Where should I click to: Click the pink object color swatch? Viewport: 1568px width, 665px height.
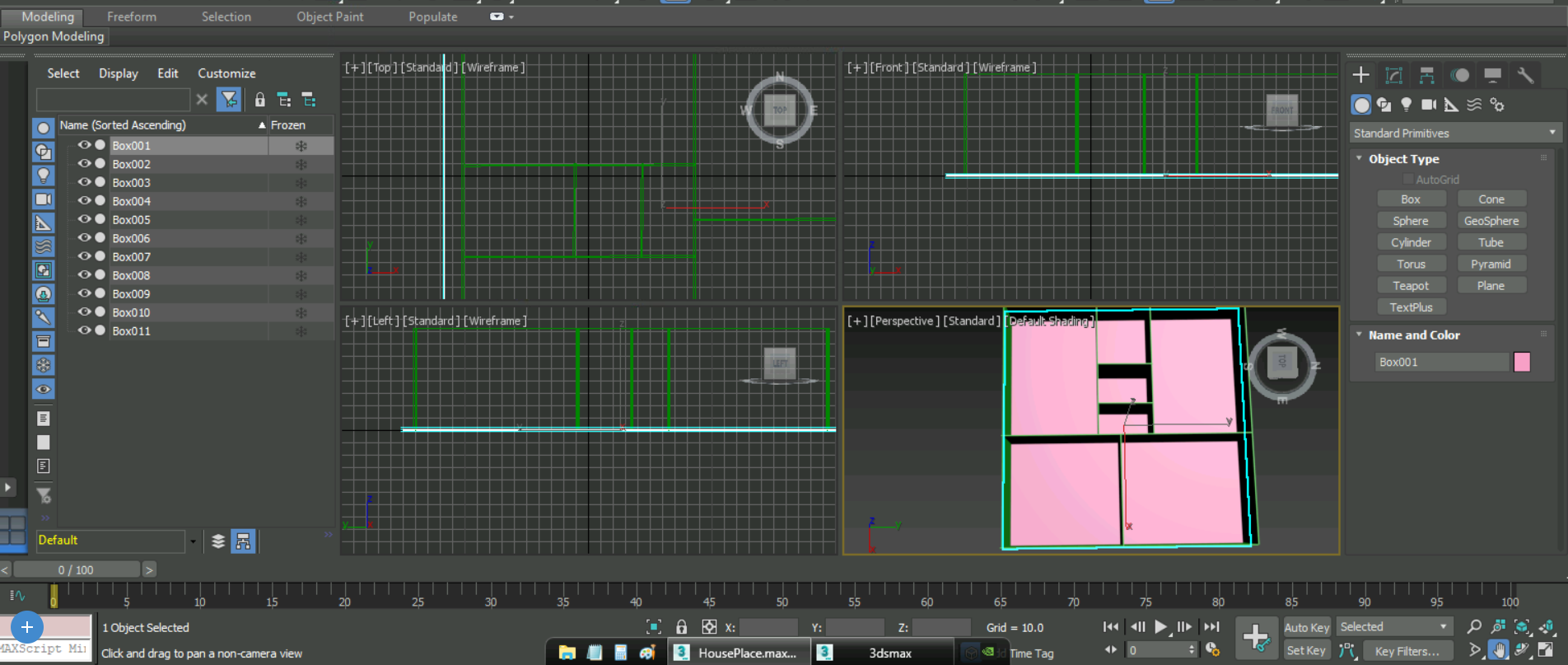[x=1522, y=362]
